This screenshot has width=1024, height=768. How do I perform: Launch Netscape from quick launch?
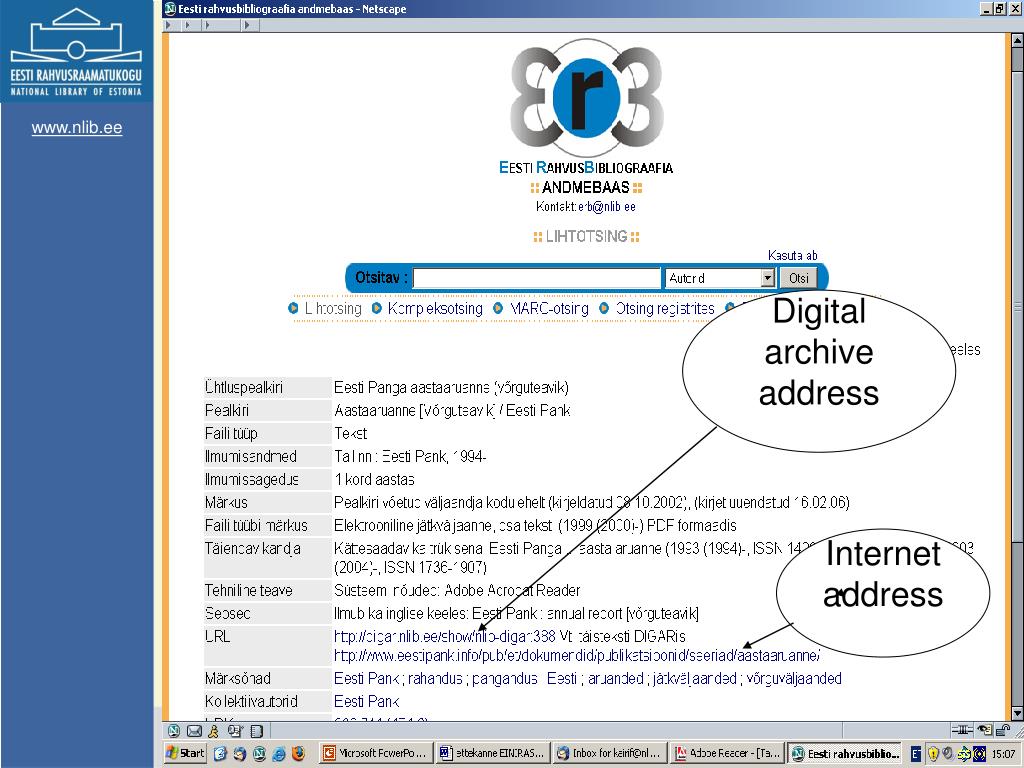(259, 753)
